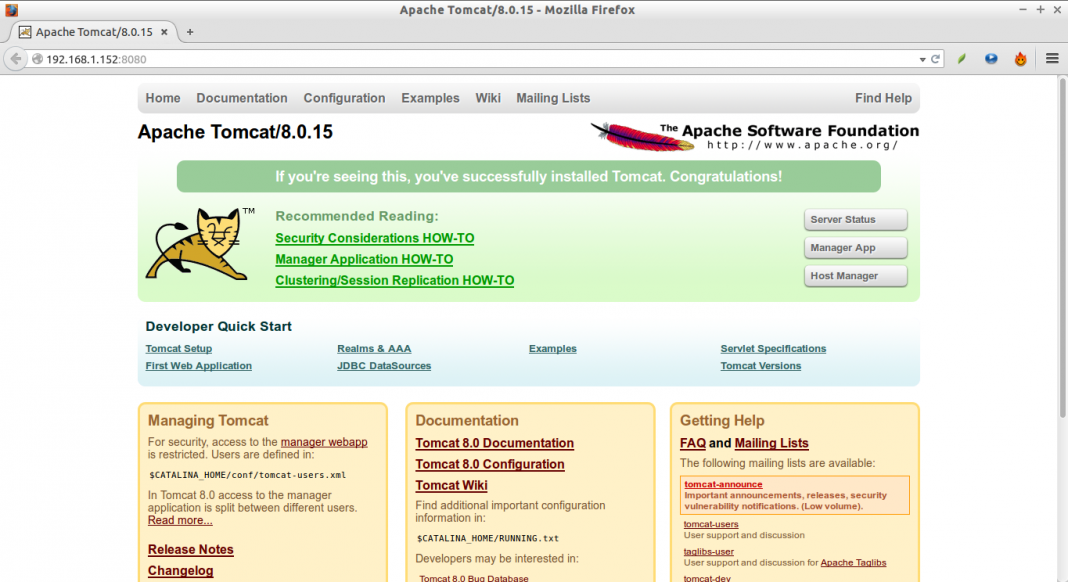Screen dimensions: 1068x582
Task: Open the Changelog link
Action: (x=180, y=570)
